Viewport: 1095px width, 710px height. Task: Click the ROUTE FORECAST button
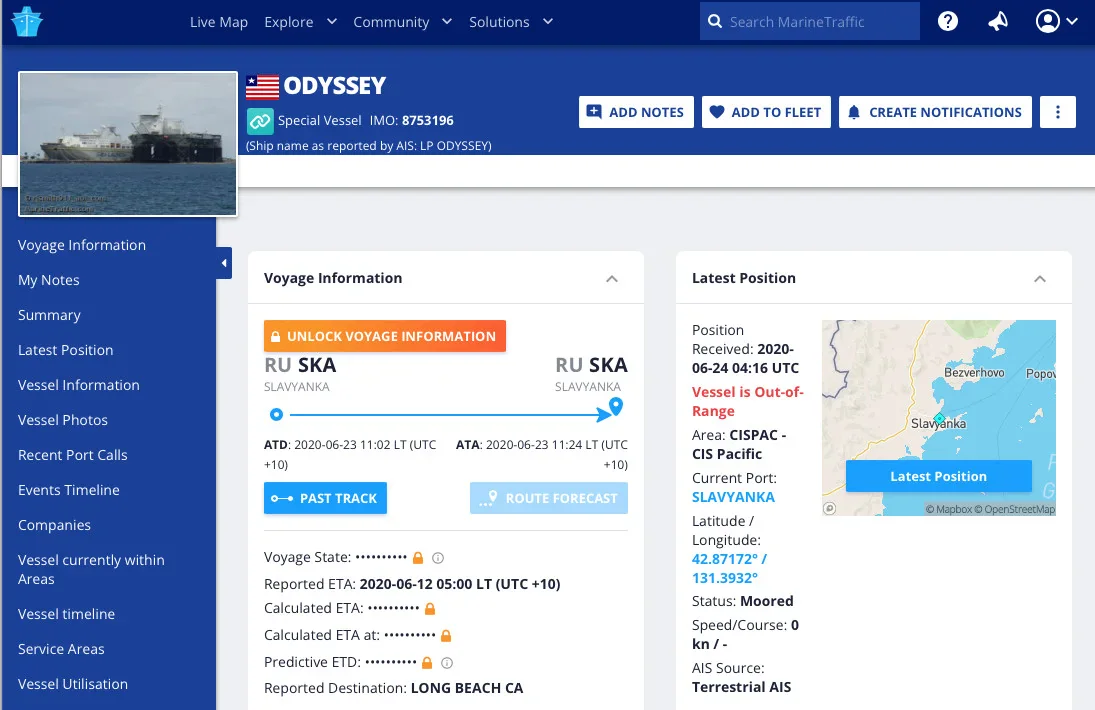tap(549, 498)
